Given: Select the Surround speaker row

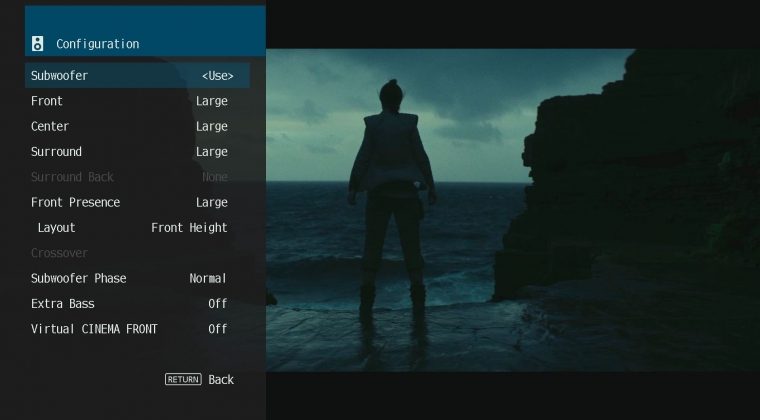Looking at the screenshot, I should click(x=56, y=152).
